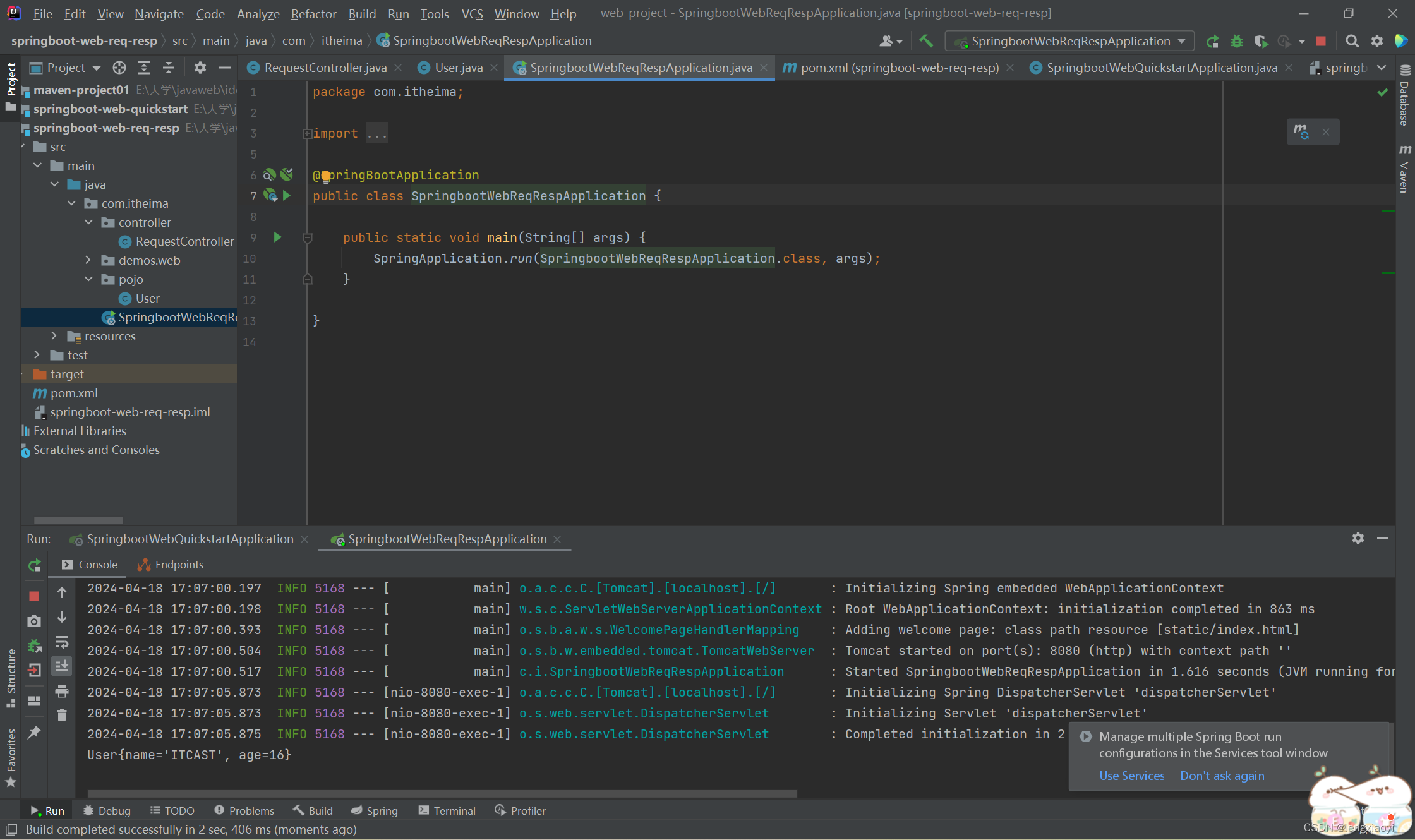Expand the resources folder

[54, 336]
